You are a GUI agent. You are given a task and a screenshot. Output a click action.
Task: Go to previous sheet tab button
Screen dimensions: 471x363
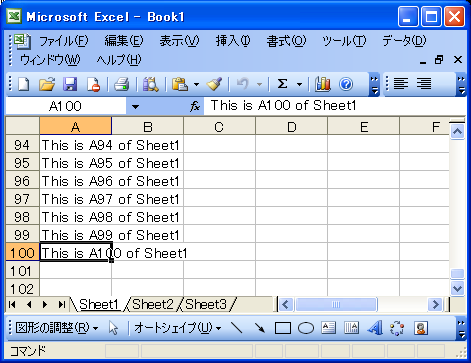(x=29, y=305)
